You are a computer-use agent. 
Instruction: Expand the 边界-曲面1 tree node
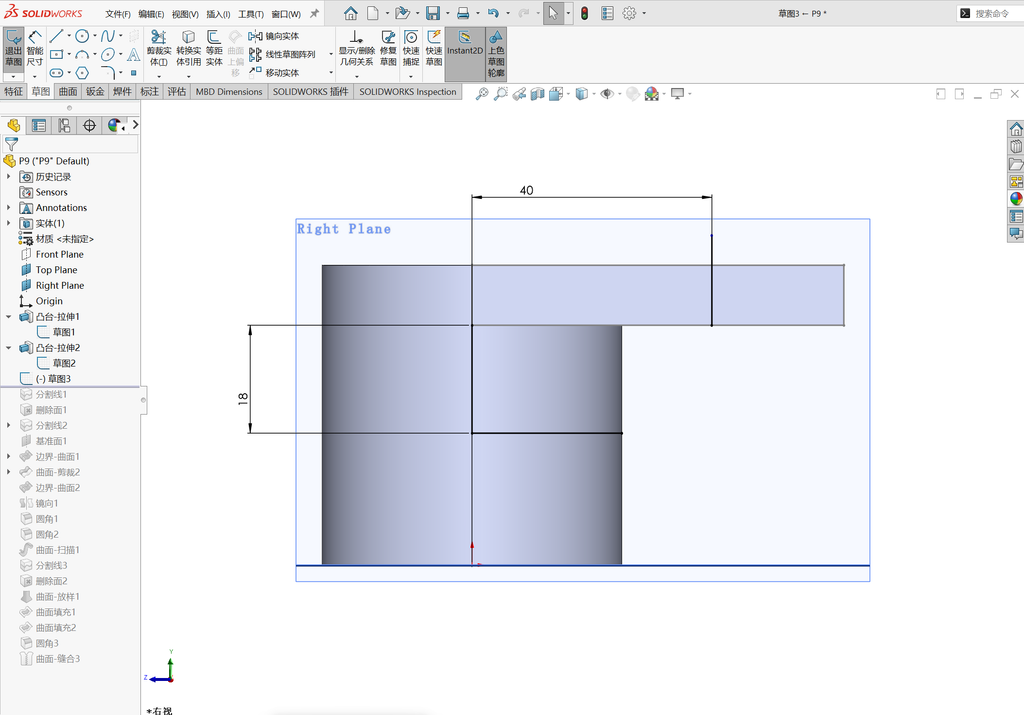8,456
